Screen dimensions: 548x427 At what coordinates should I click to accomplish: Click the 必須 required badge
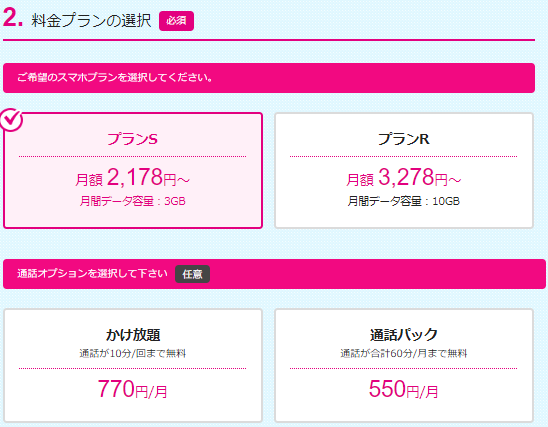[176, 21]
